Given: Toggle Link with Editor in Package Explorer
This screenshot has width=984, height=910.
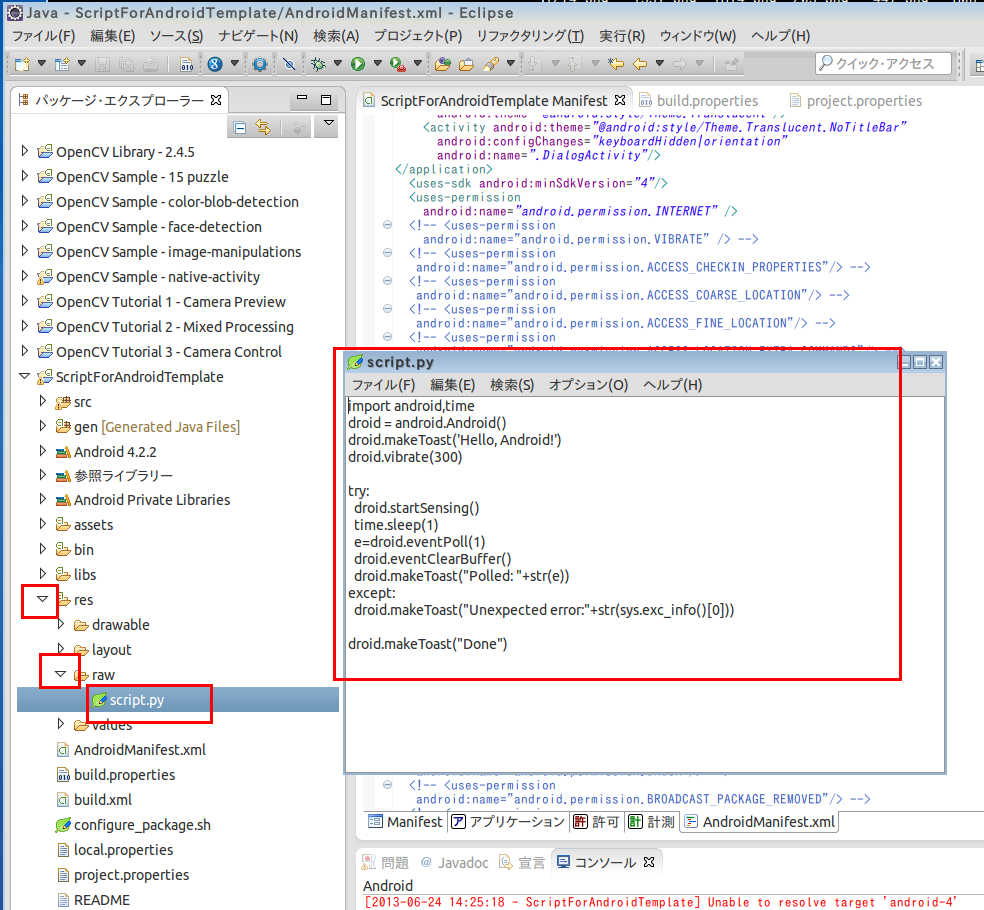Looking at the screenshot, I should click(x=263, y=128).
